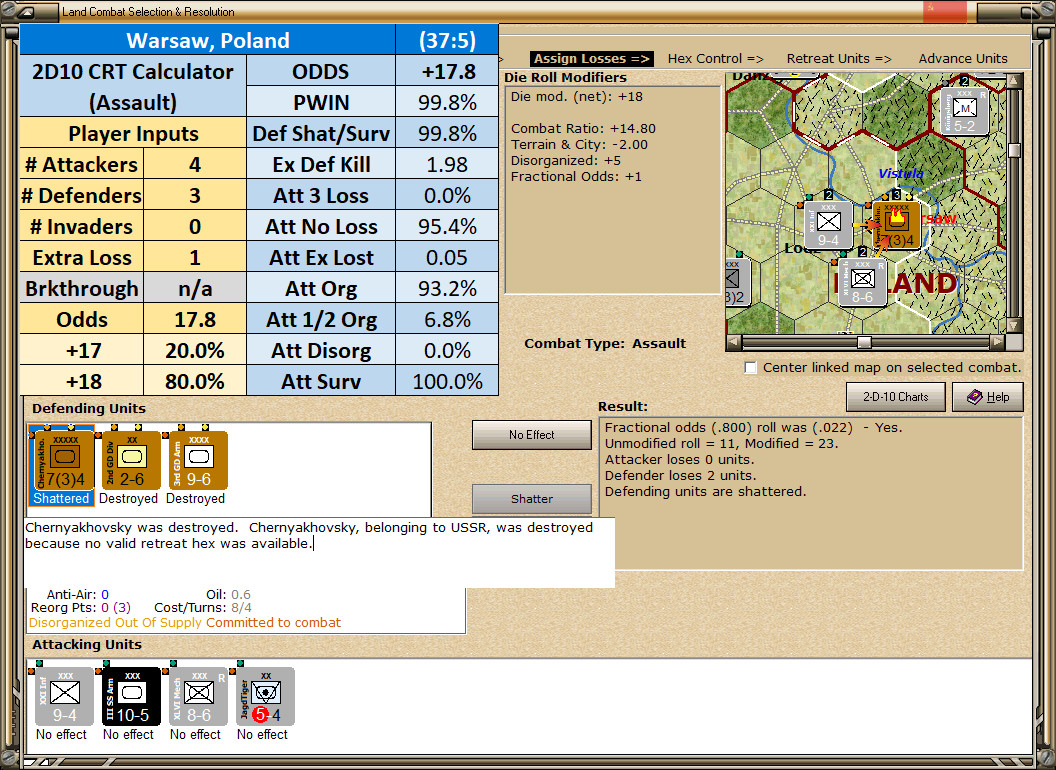Screen dimensions: 1056x770
Task: Click the help book icon
Action: (974, 397)
